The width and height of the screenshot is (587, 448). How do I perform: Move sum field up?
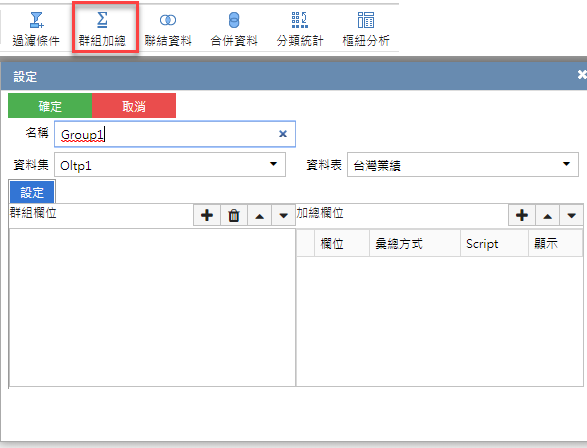(x=548, y=215)
